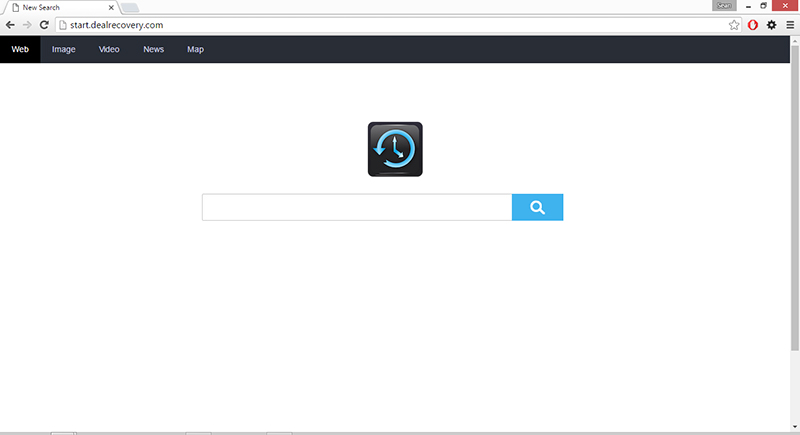This screenshot has width=800, height=435.
Task: Click the scrollbar up arrow
Action: coord(795,41)
